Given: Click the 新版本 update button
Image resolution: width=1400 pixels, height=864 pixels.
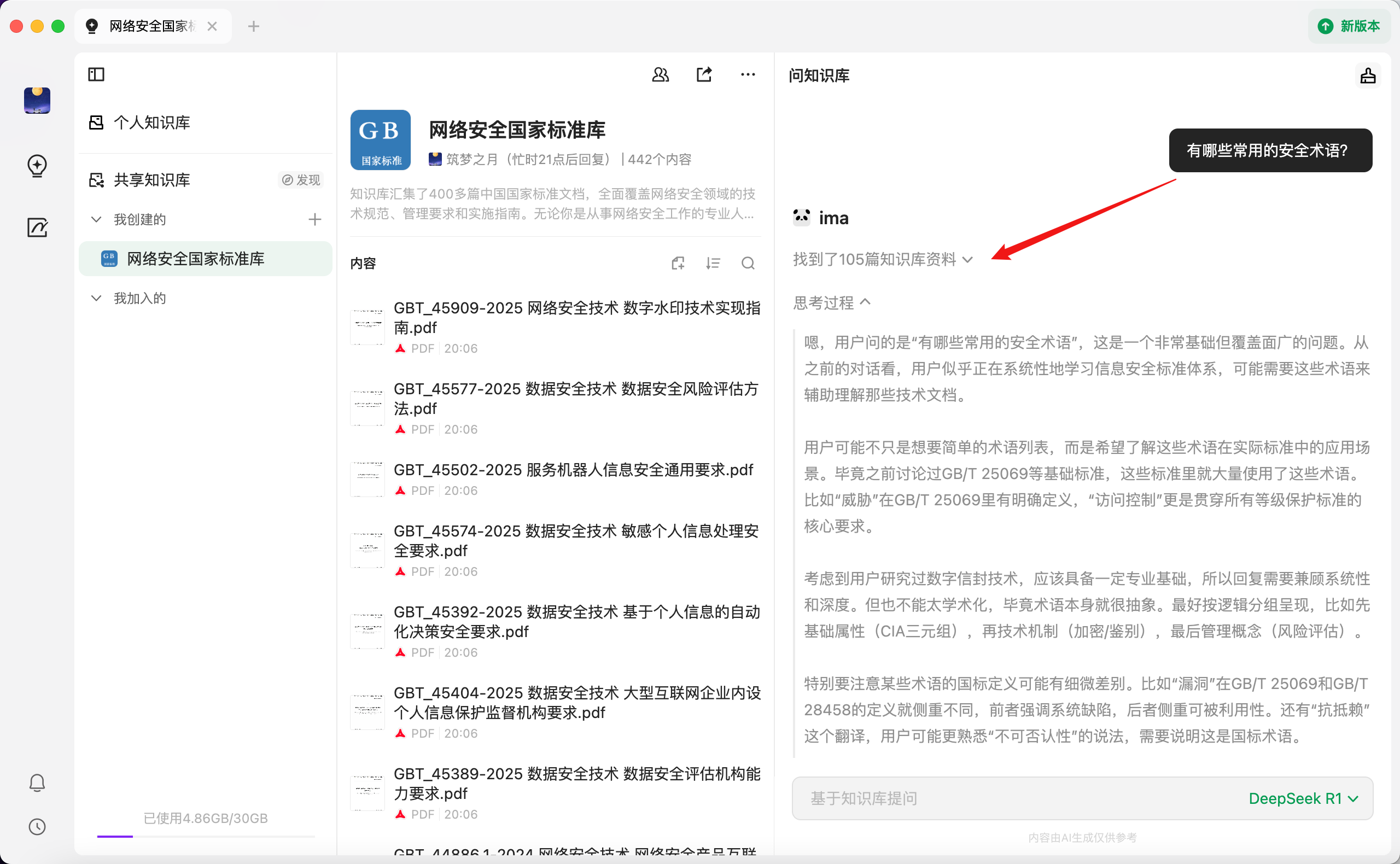Looking at the screenshot, I should click(1349, 26).
